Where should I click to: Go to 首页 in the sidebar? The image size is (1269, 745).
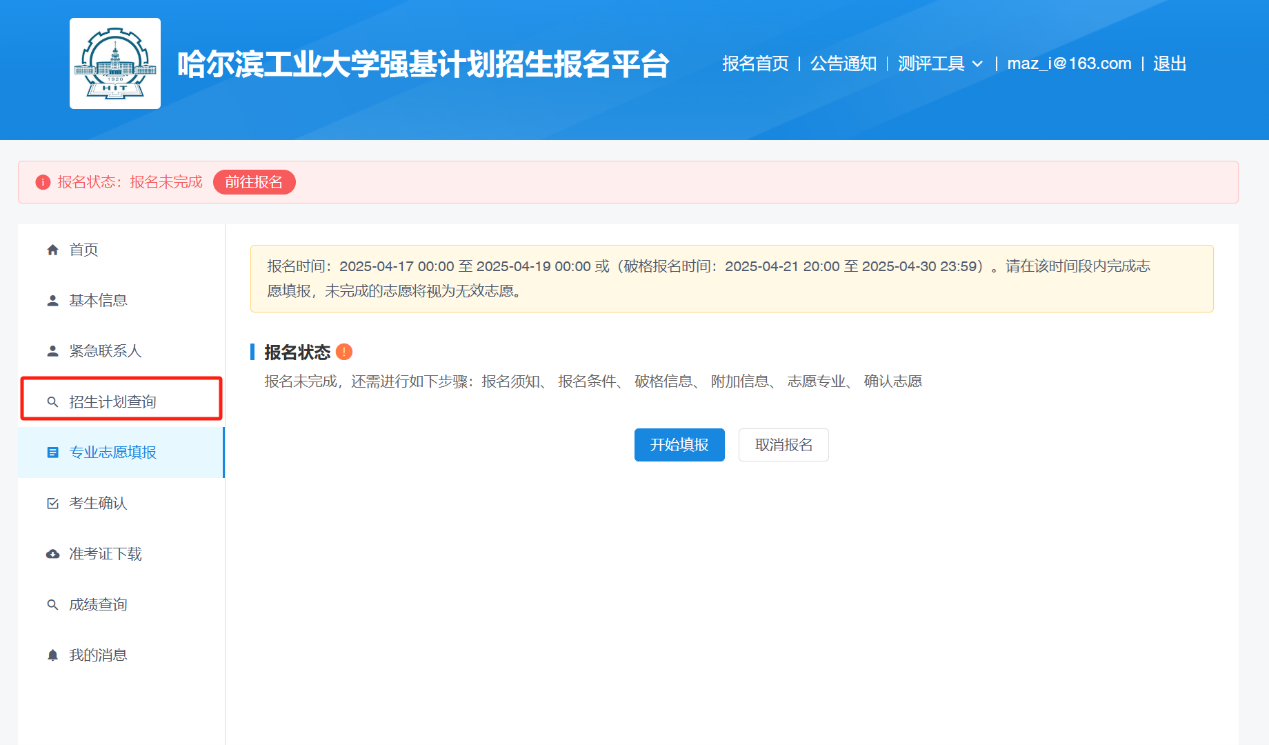pos(121,250)
